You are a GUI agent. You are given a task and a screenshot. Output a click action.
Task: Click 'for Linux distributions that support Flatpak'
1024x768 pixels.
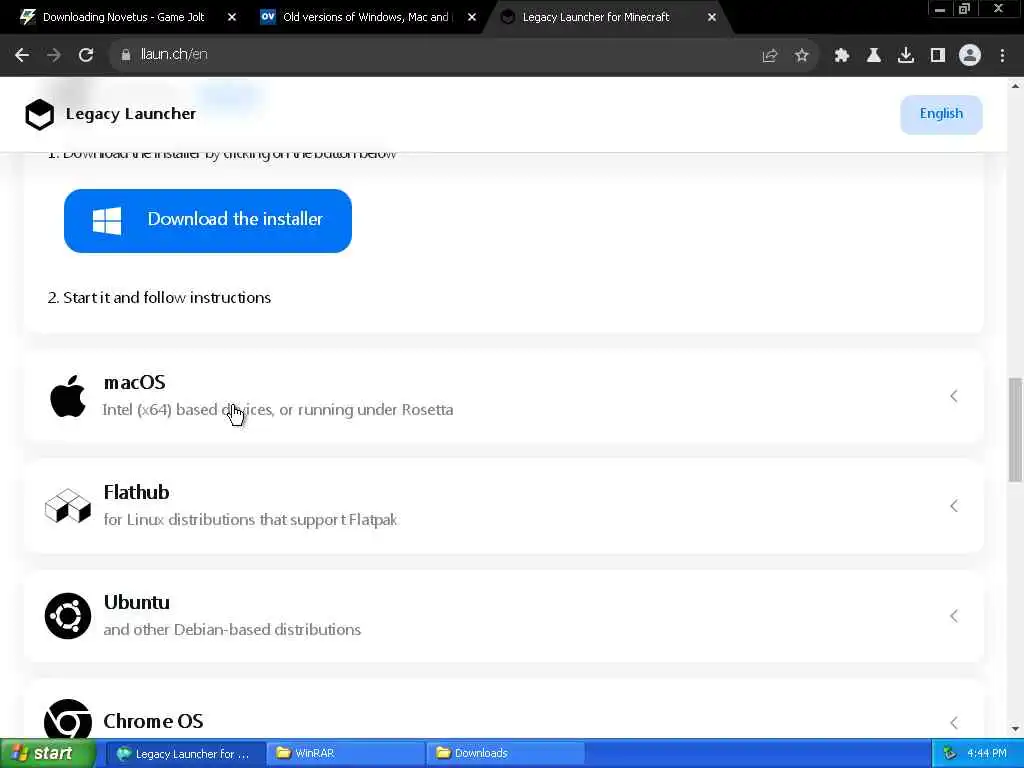click(x=250, y=520)
